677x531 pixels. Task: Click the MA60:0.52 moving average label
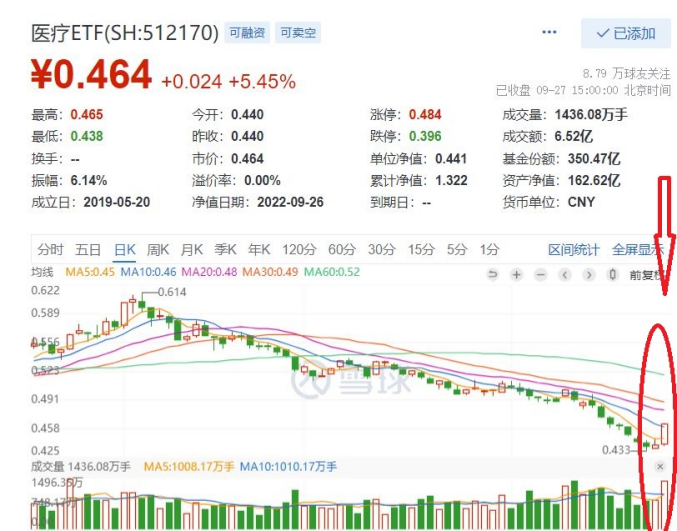click(332, 272)
